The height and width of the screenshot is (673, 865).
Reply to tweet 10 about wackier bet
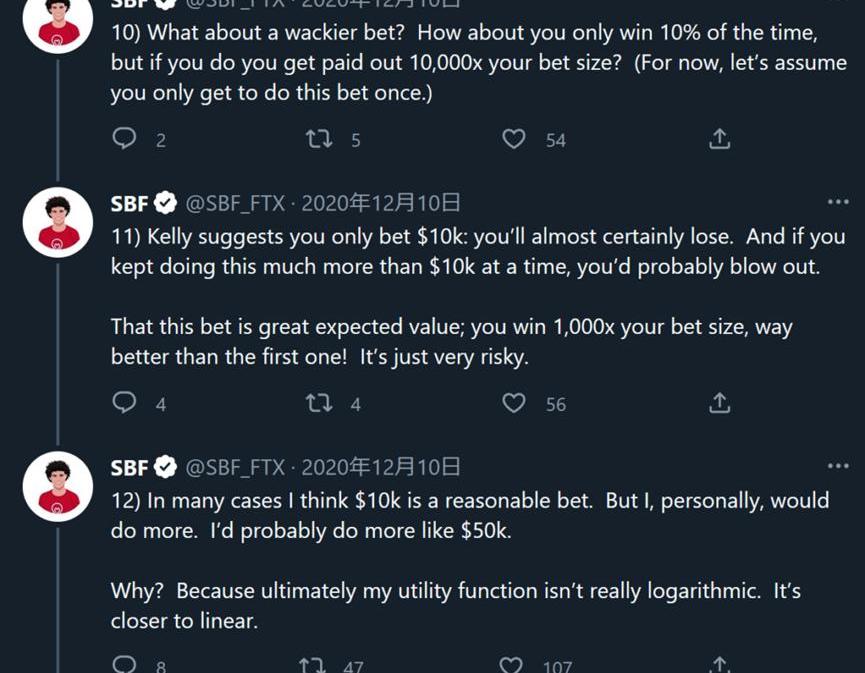click(124, 139)
